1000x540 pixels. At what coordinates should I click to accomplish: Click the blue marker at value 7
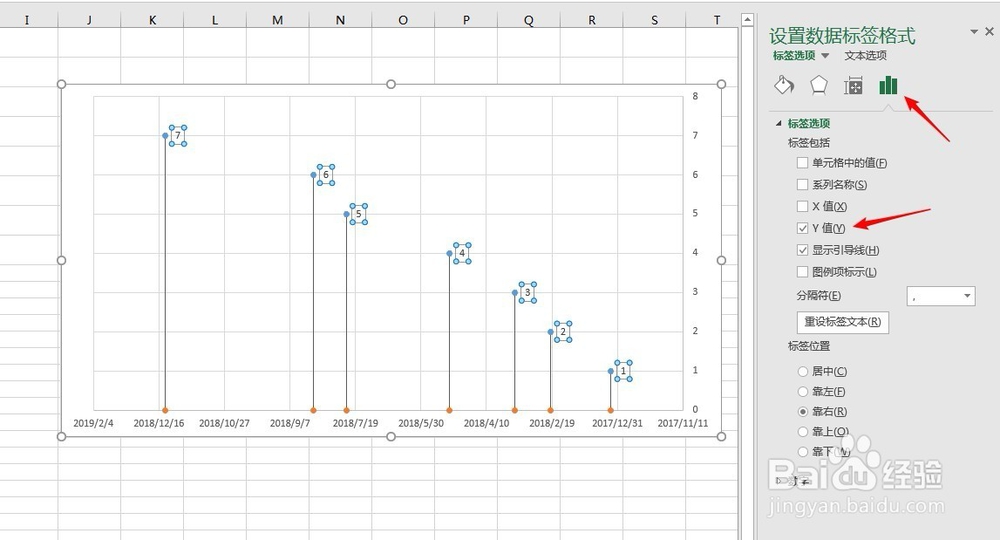tap(165, 136)
